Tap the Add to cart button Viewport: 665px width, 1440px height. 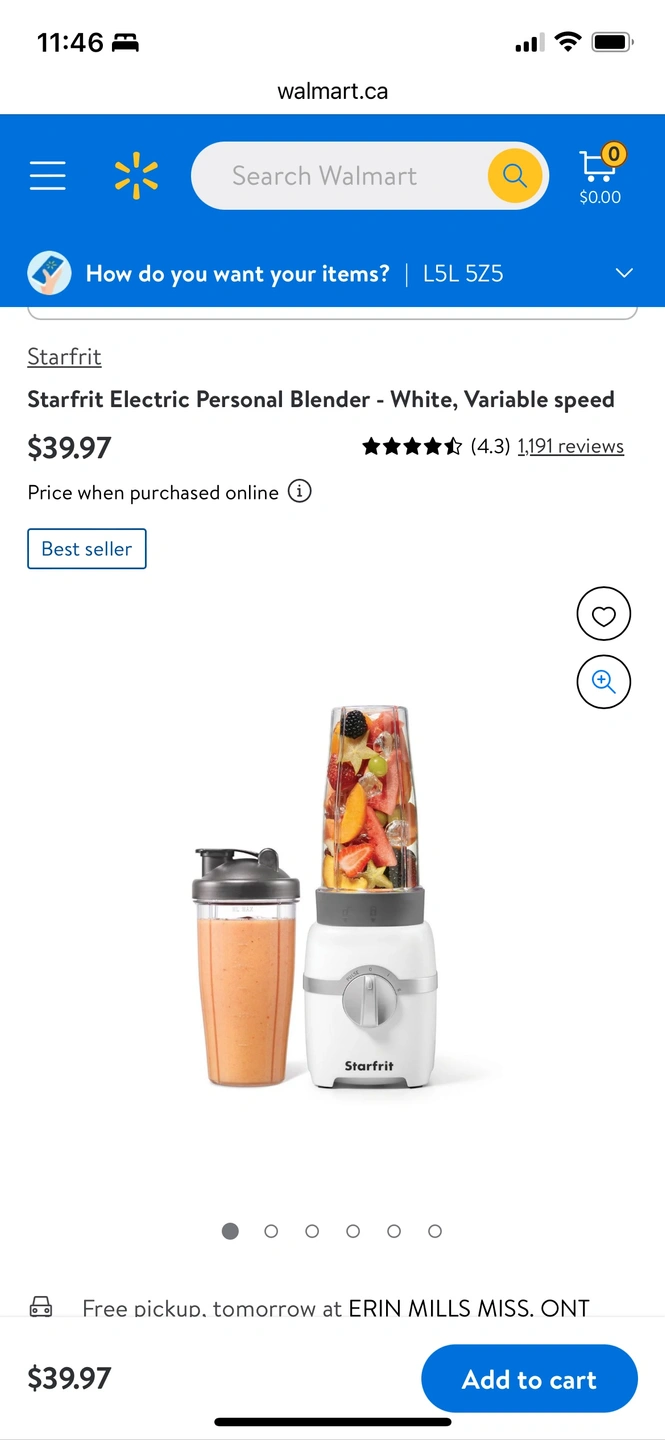pyautogui.click(x=529, y=1379)
